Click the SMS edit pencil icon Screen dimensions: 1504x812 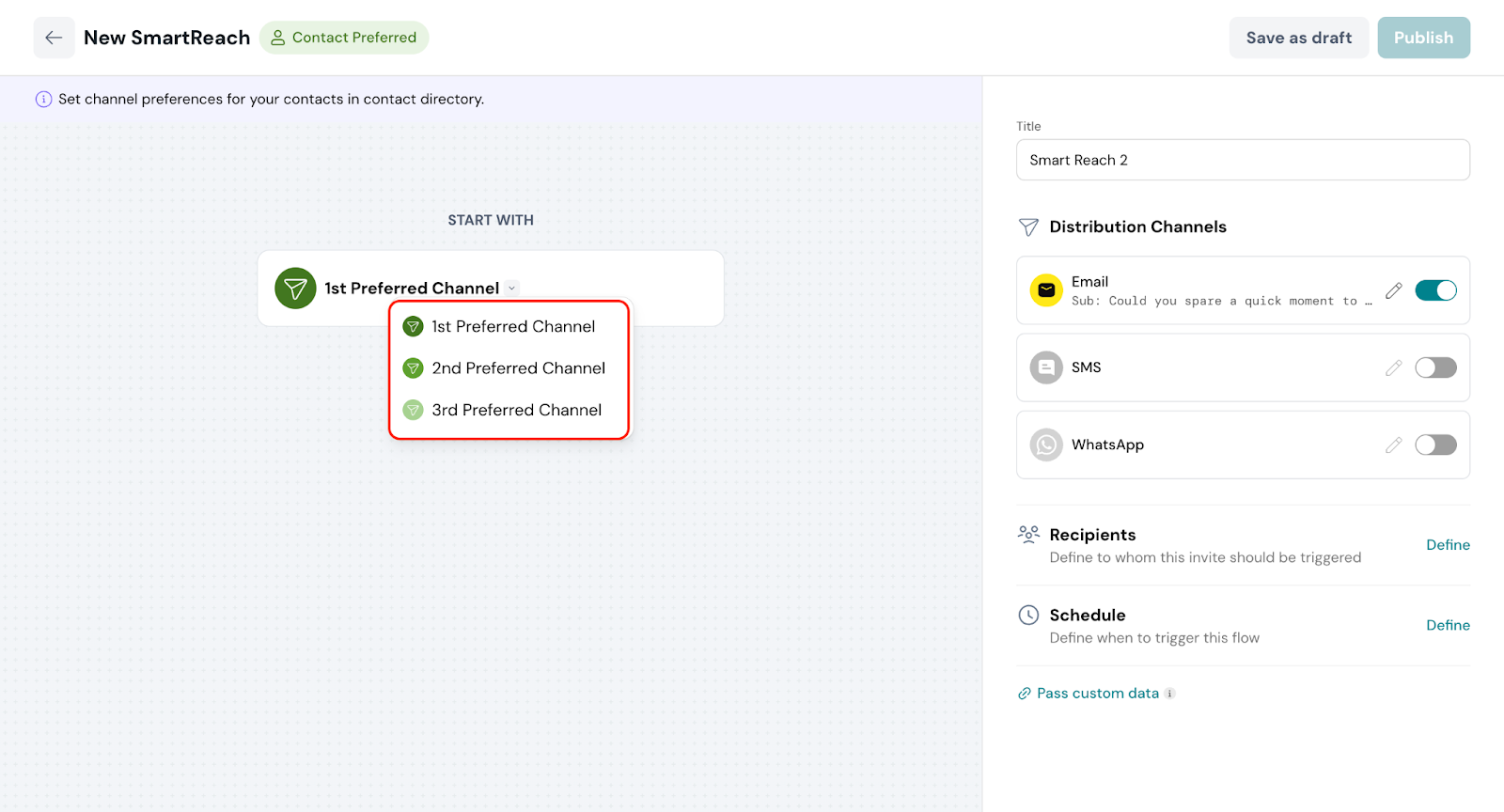[x=1393, y=367]
